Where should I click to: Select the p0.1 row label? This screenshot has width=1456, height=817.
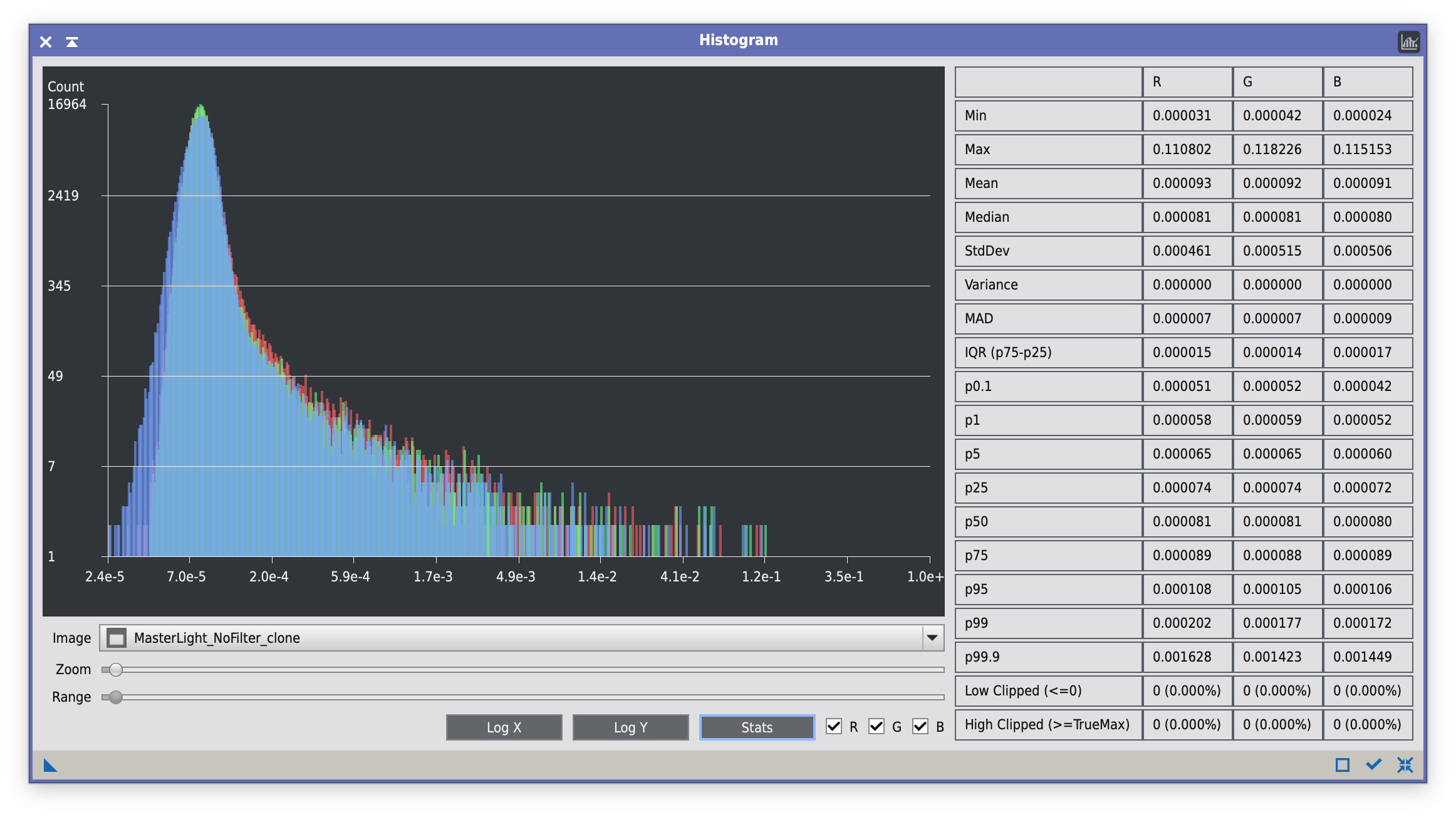coord(1048,387)
